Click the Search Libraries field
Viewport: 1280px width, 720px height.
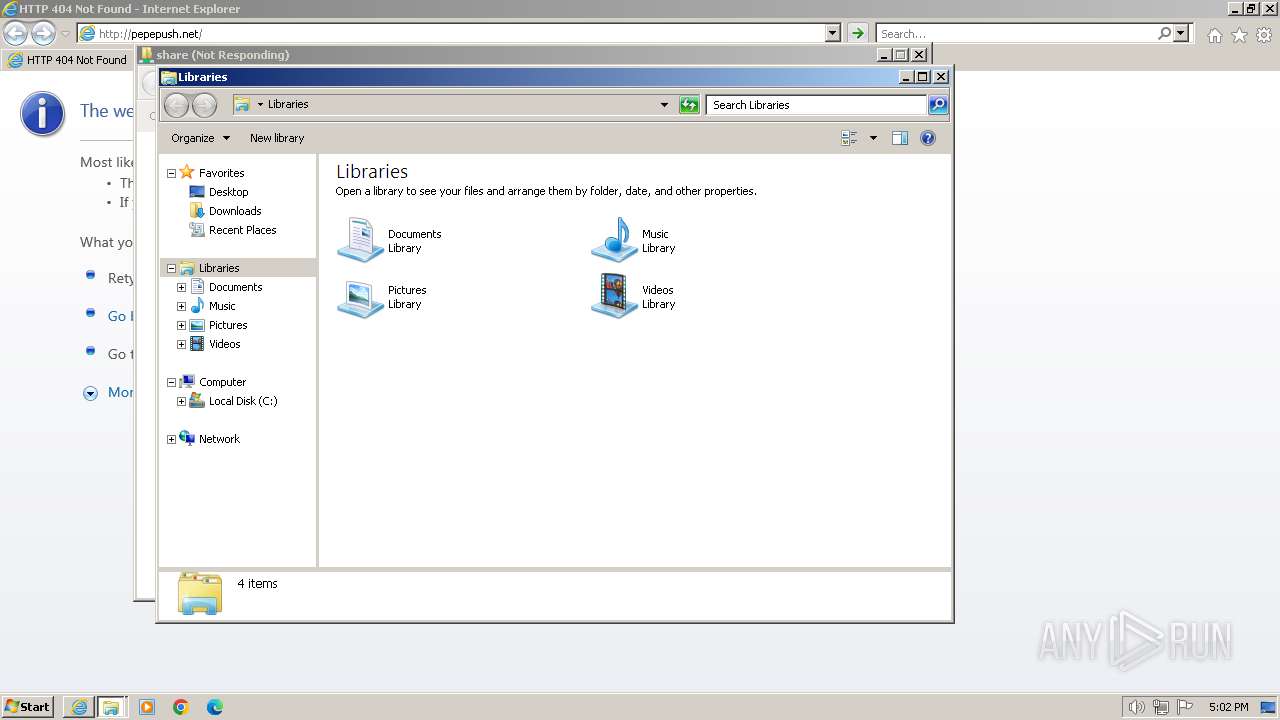coord(817,105)
